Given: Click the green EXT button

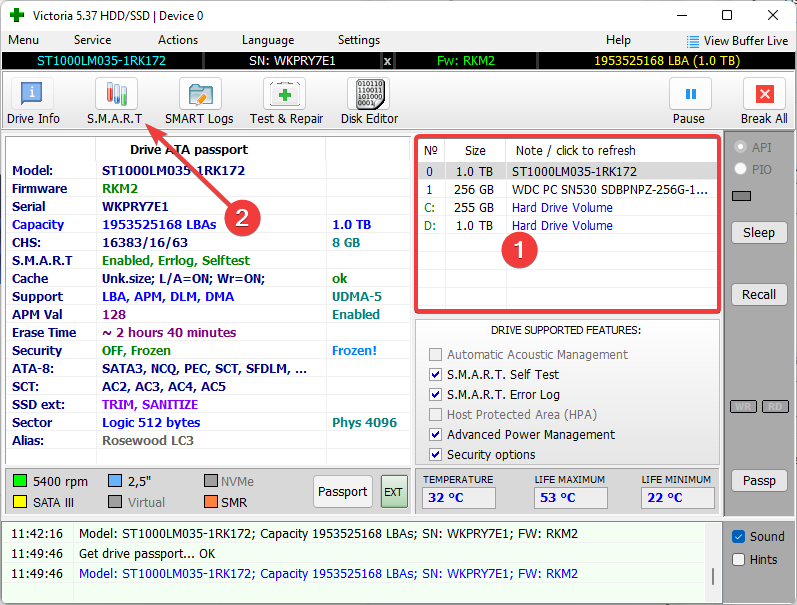Looking at the screenshot, I should coord(394,492).
